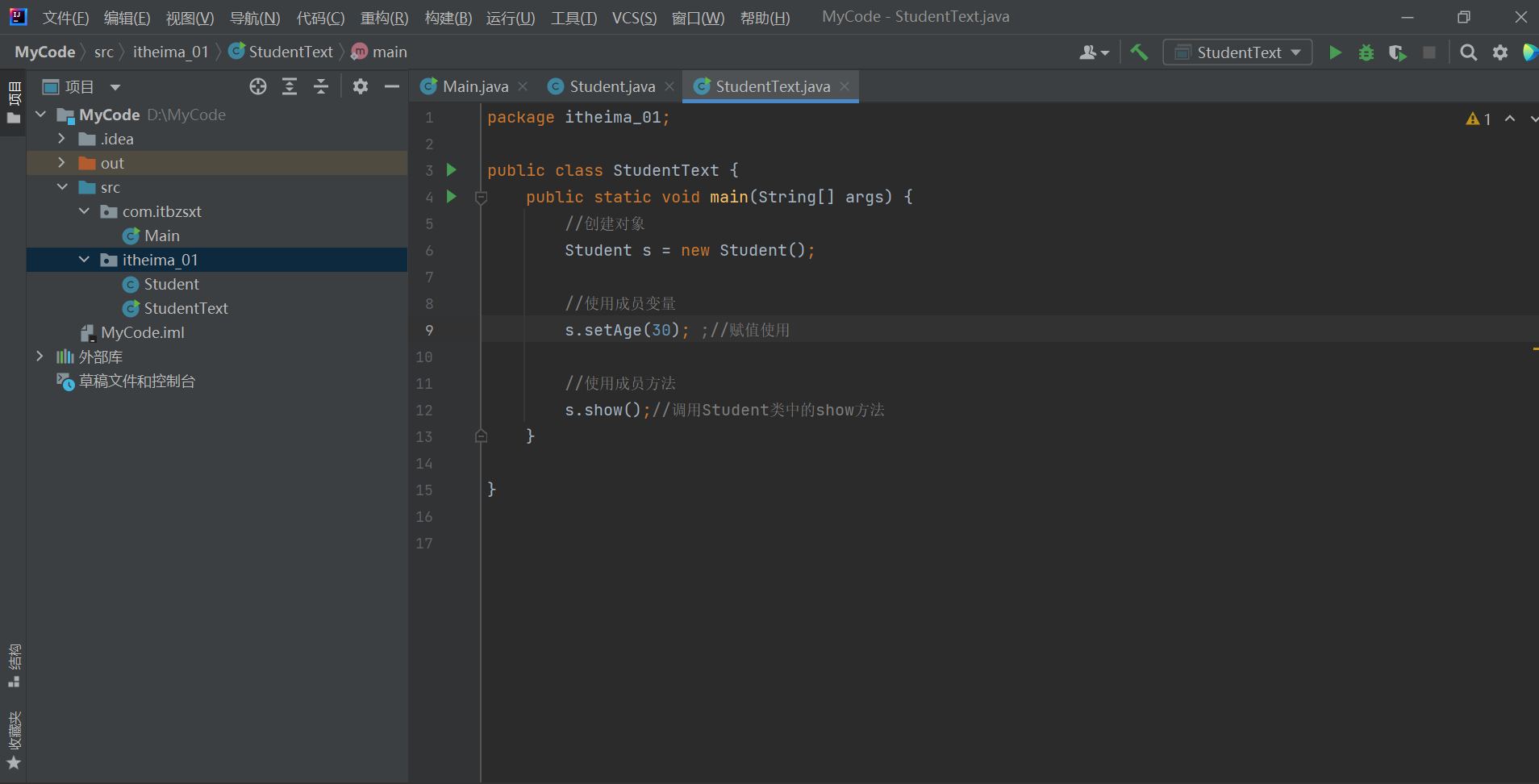The height and width of the screenshot is (784, 1539).
Task: Close the Student.java tab
Action: coord(669,86)
